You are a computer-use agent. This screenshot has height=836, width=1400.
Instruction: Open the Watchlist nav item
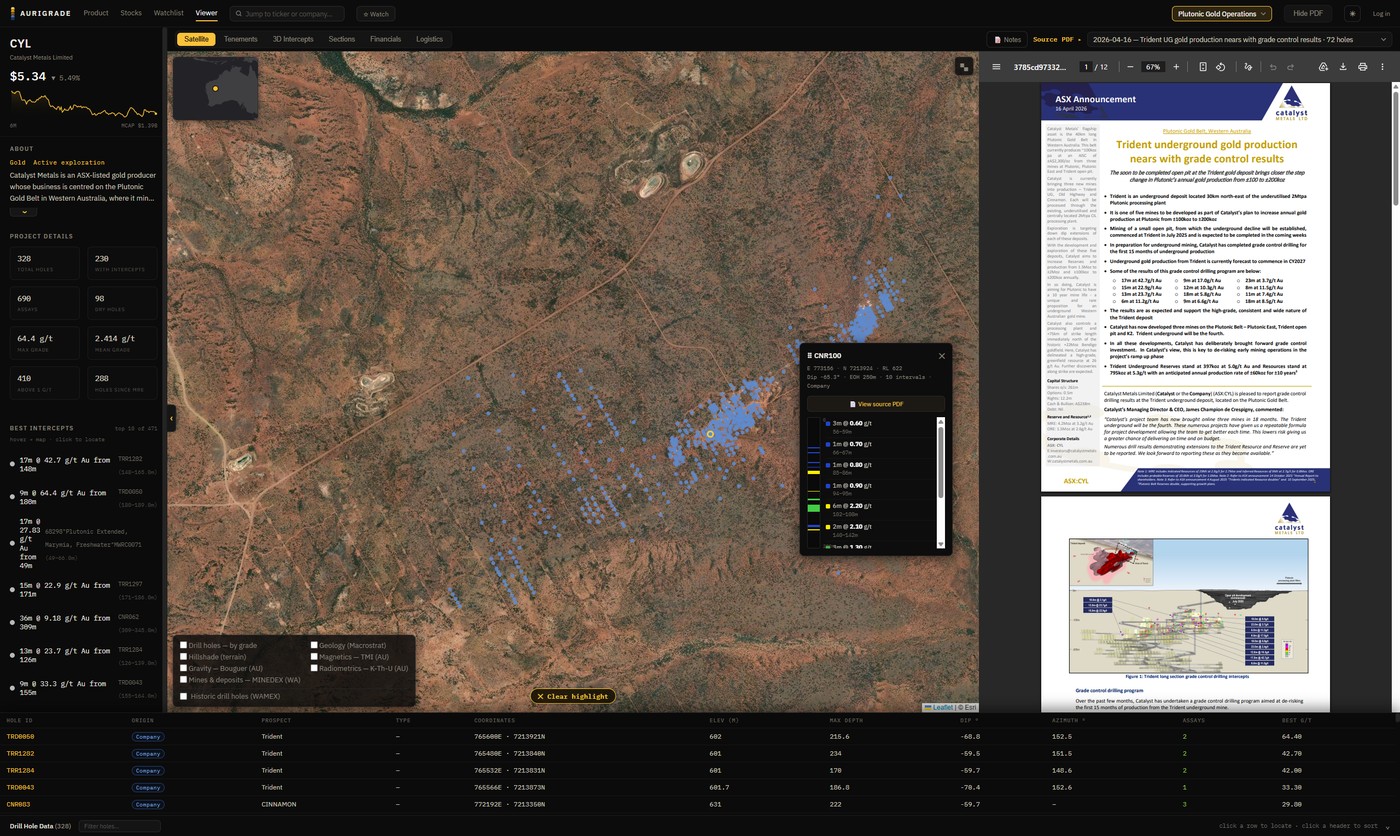169,13
